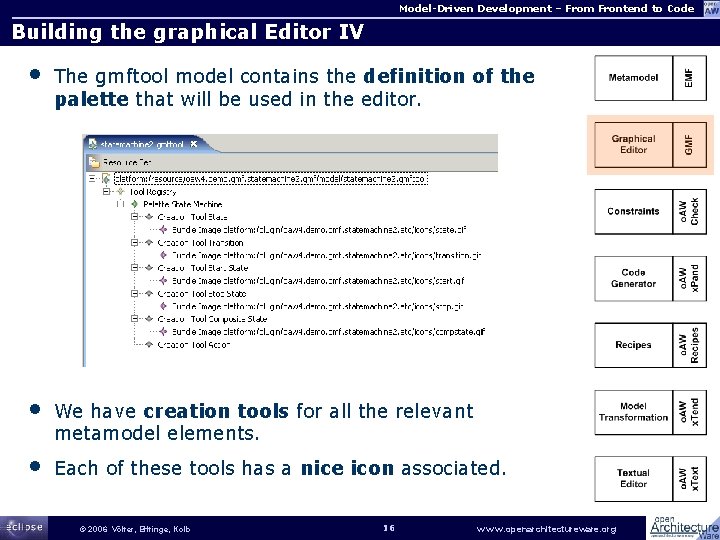
Task: Click the Bundle Image icon for state.gif
Action: point(163,229)
